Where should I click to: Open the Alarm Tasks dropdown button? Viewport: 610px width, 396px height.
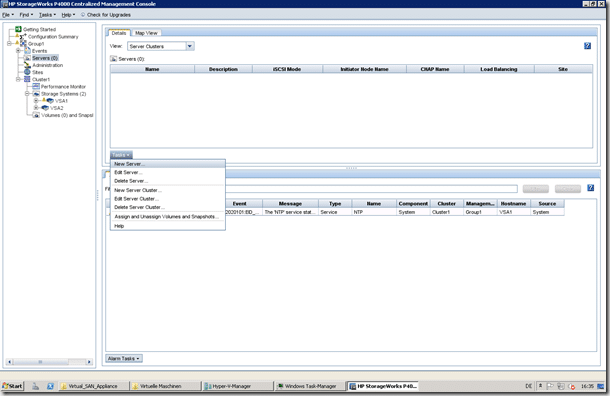coord(124,358)
